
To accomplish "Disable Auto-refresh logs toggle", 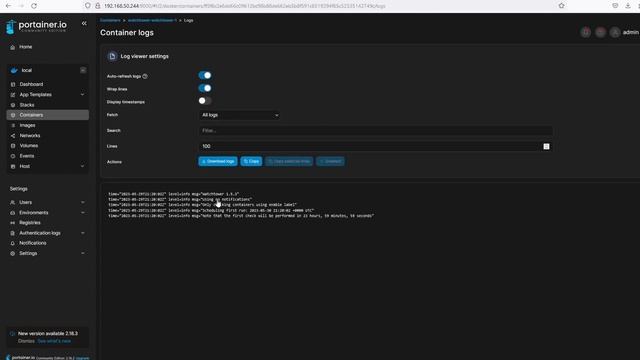I will click(205, 76).
